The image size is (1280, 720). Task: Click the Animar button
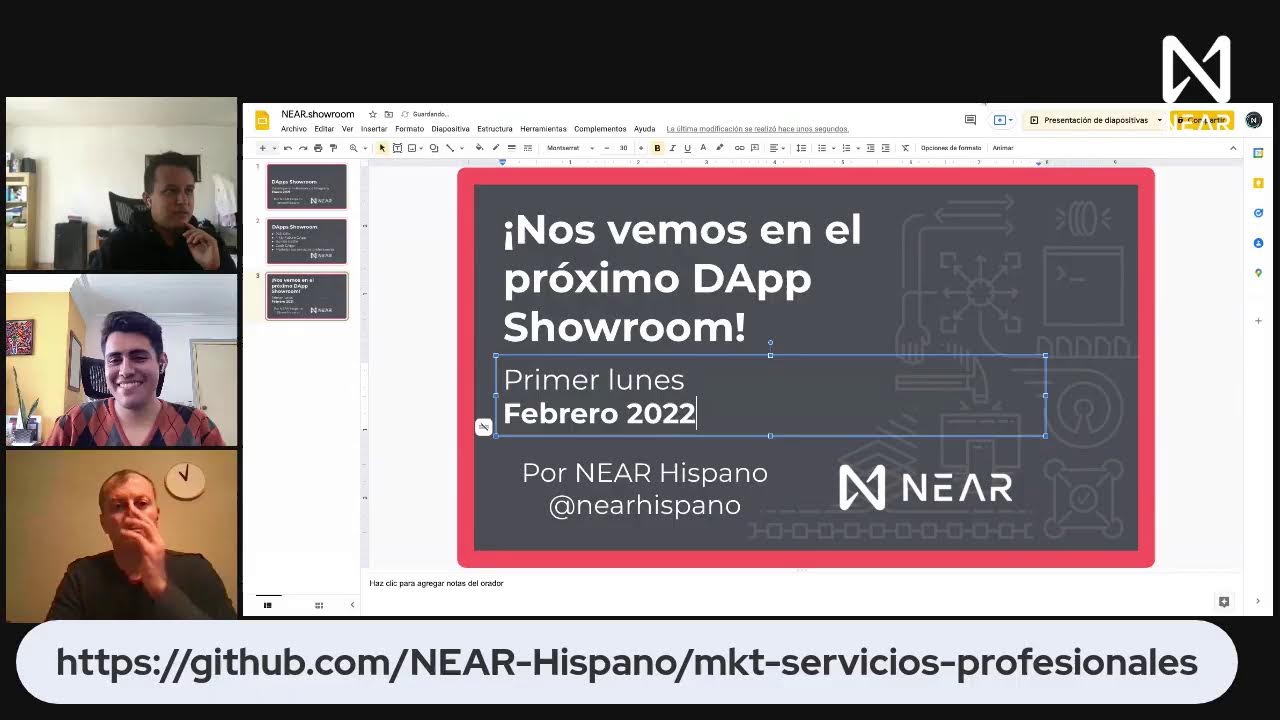(1003, 148)
